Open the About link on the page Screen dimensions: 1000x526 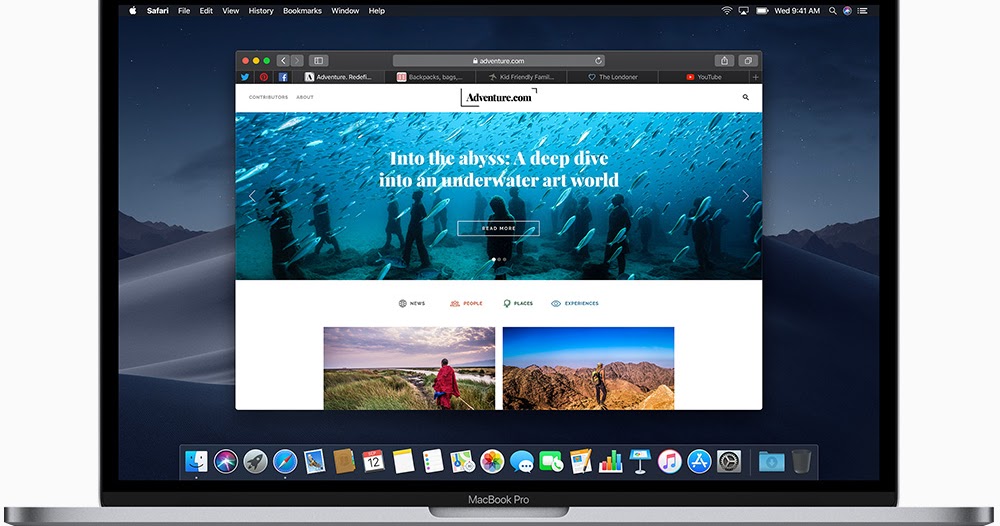[305, 97]
